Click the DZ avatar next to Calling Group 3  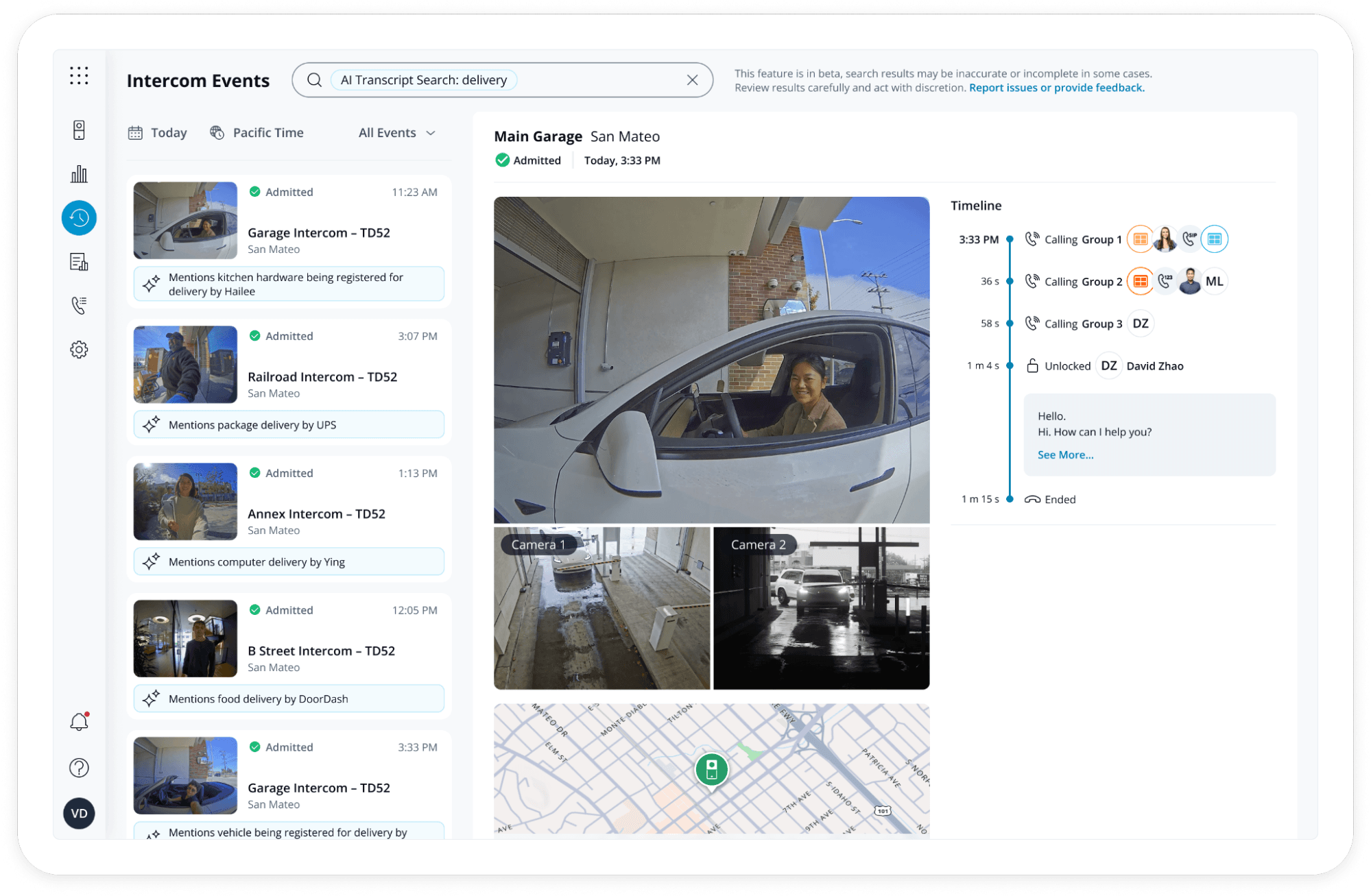pyautogui.click(x=1140, y=323)
